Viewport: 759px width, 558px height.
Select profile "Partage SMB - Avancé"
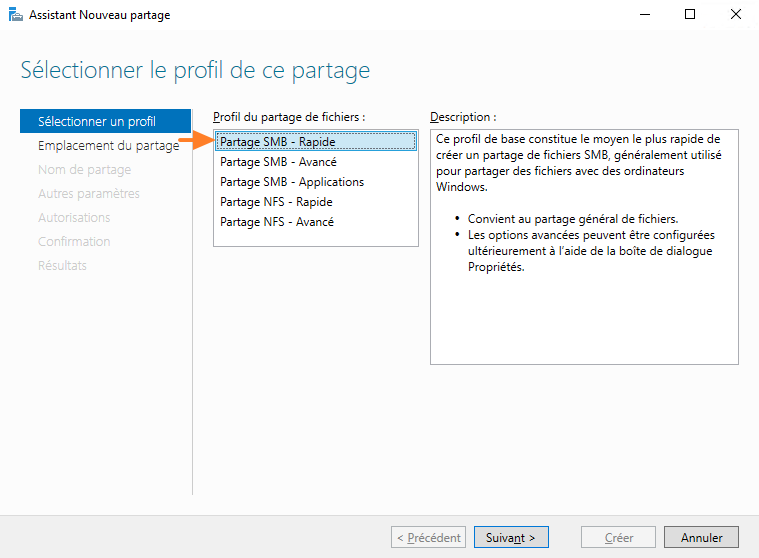click(x=316, y=162)
